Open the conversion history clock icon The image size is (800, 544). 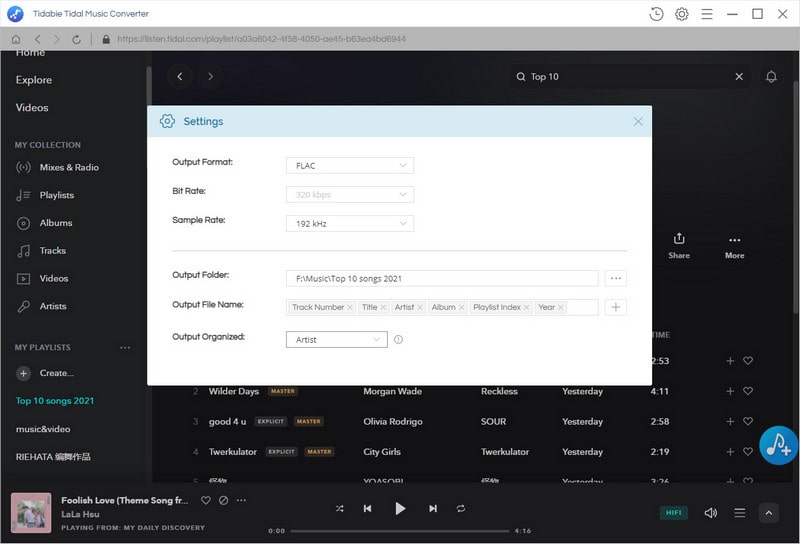[x=656, y=14]
